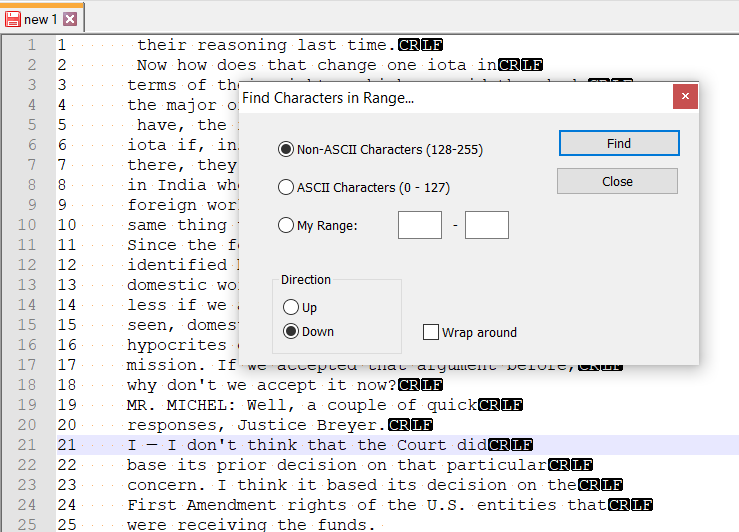Click the red save icon on new 1 tab
The width and height of the screenshot is (739, 532).
point(12,19)
